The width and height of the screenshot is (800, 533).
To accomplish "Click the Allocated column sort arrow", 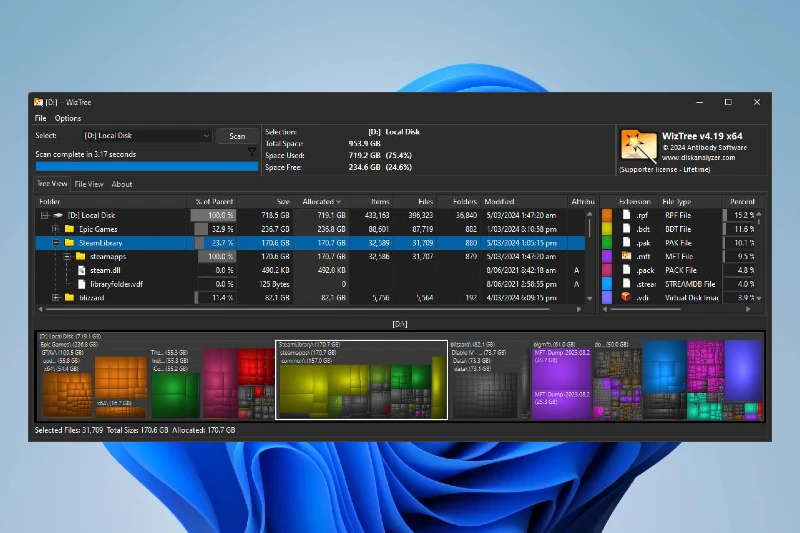I will pos(339,202).
